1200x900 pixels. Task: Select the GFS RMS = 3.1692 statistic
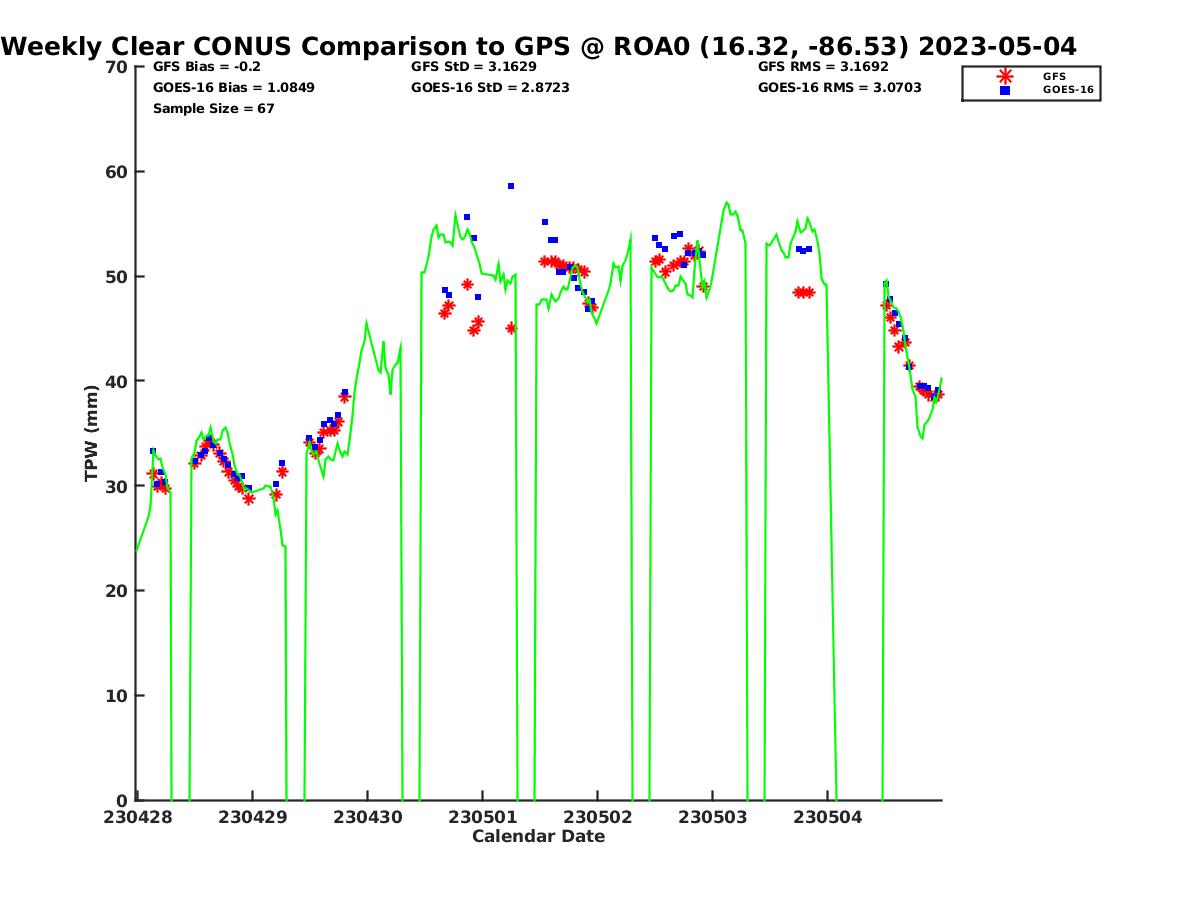pyautogui.click(x=822, y=67)
